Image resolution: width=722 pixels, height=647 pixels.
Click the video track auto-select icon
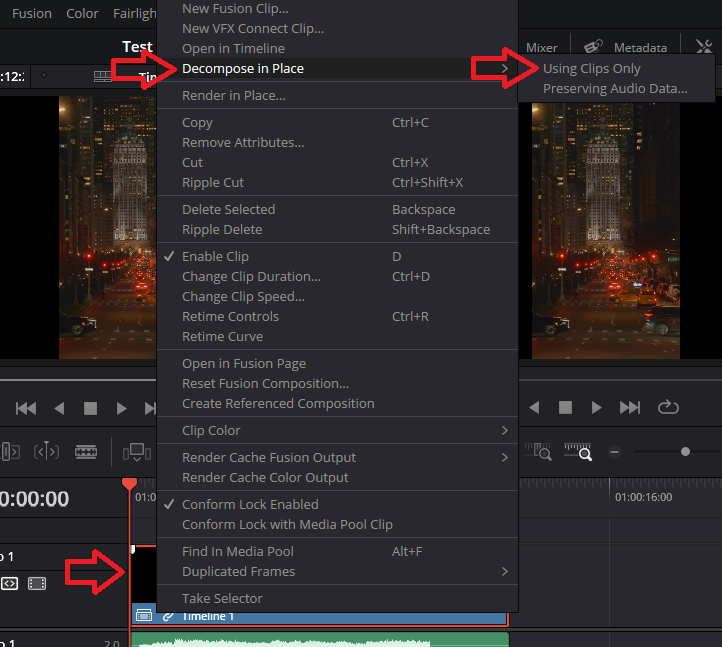tap(9, 583)
